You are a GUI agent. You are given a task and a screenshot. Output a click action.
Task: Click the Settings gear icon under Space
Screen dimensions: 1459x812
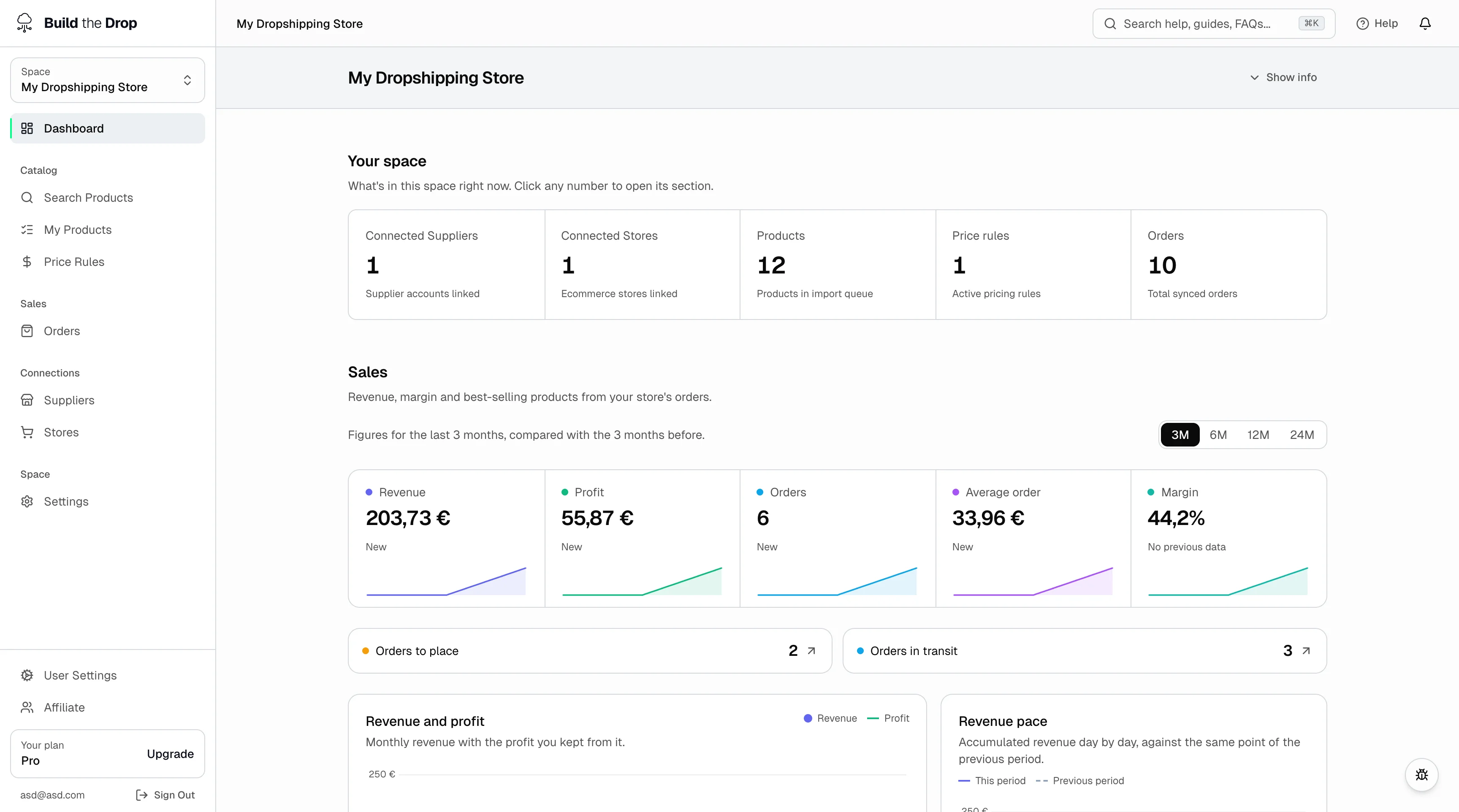(27, 501)
